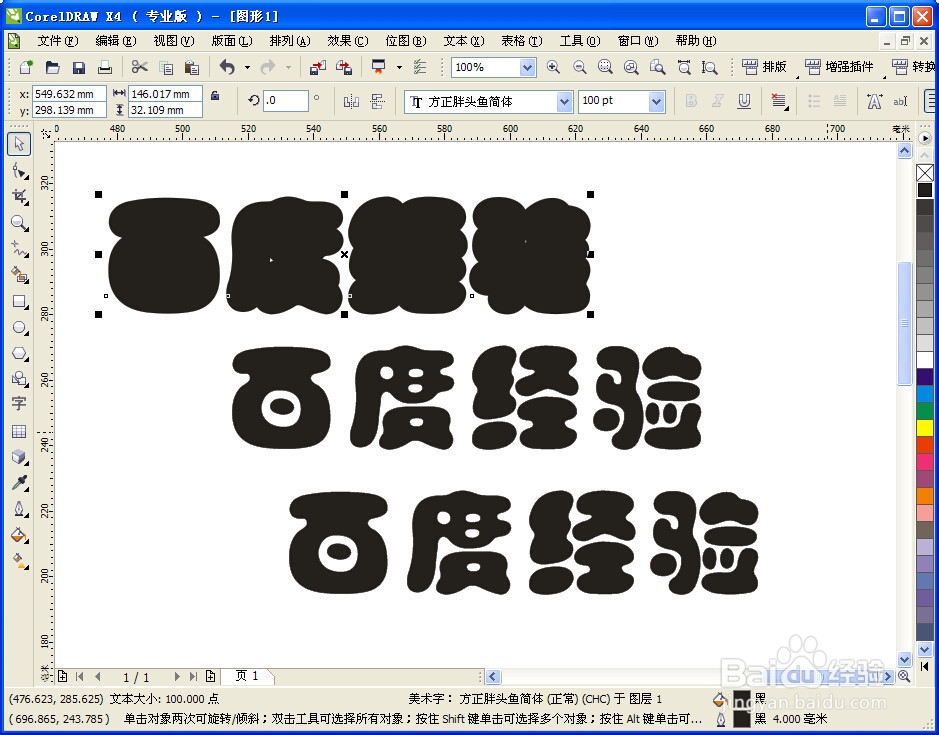Click the Print icon
This screenshot has width=939, height=735.
105,67
